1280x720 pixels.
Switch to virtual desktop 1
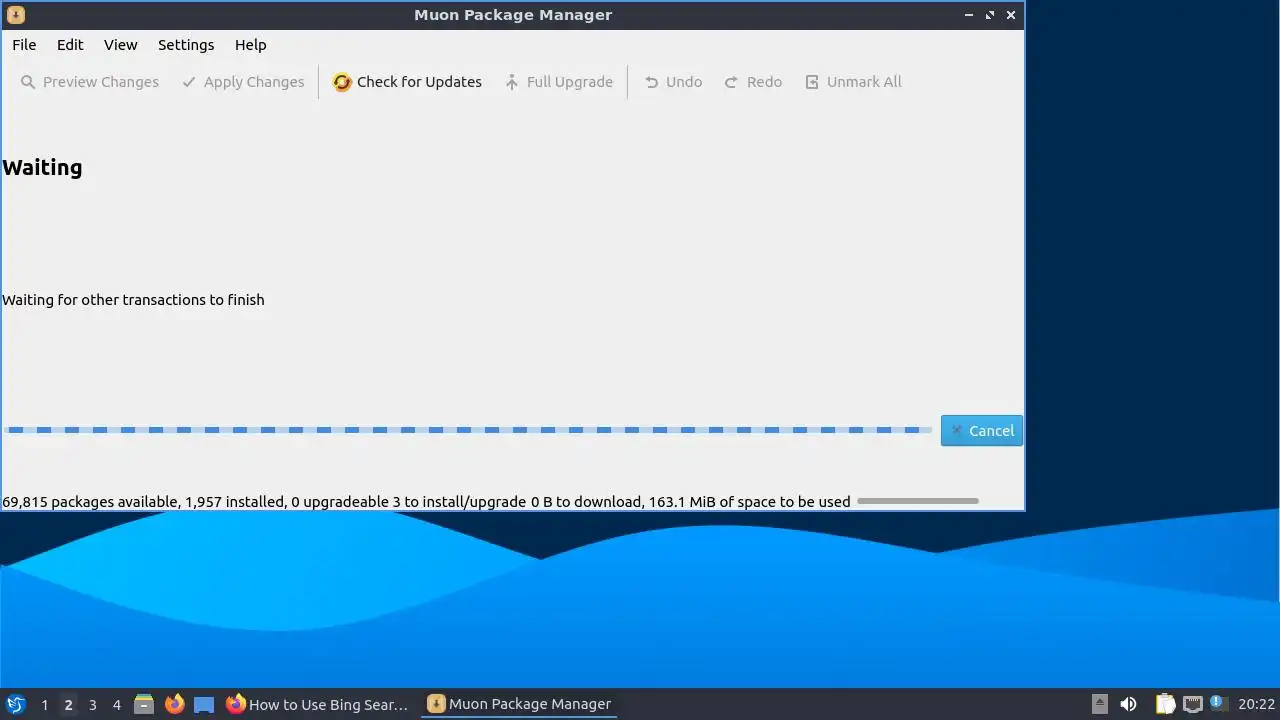pos(44,705)
